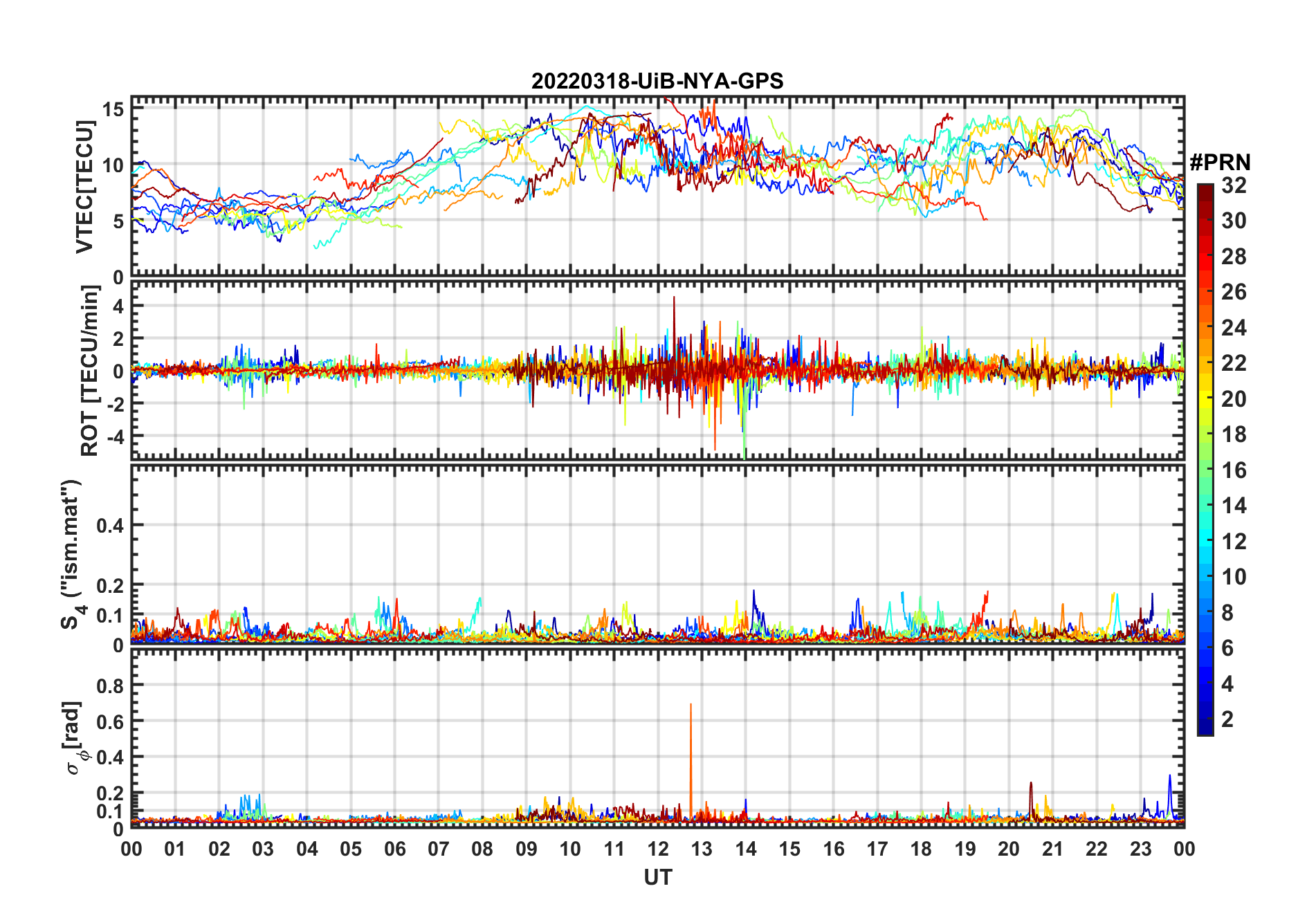Click the ROT [TECU/min] y-axis label
This screenshot has width=1316, height=920.
tap(90, 371)
